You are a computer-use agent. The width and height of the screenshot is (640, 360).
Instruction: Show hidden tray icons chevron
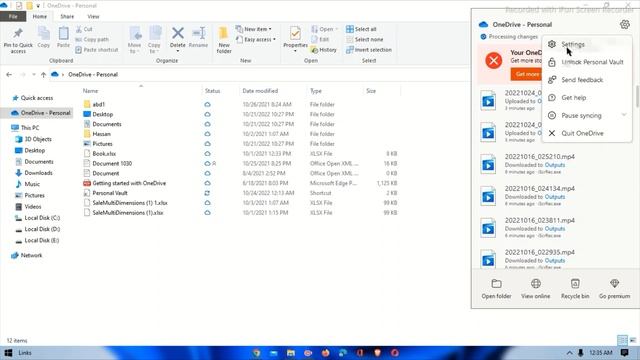569,353
